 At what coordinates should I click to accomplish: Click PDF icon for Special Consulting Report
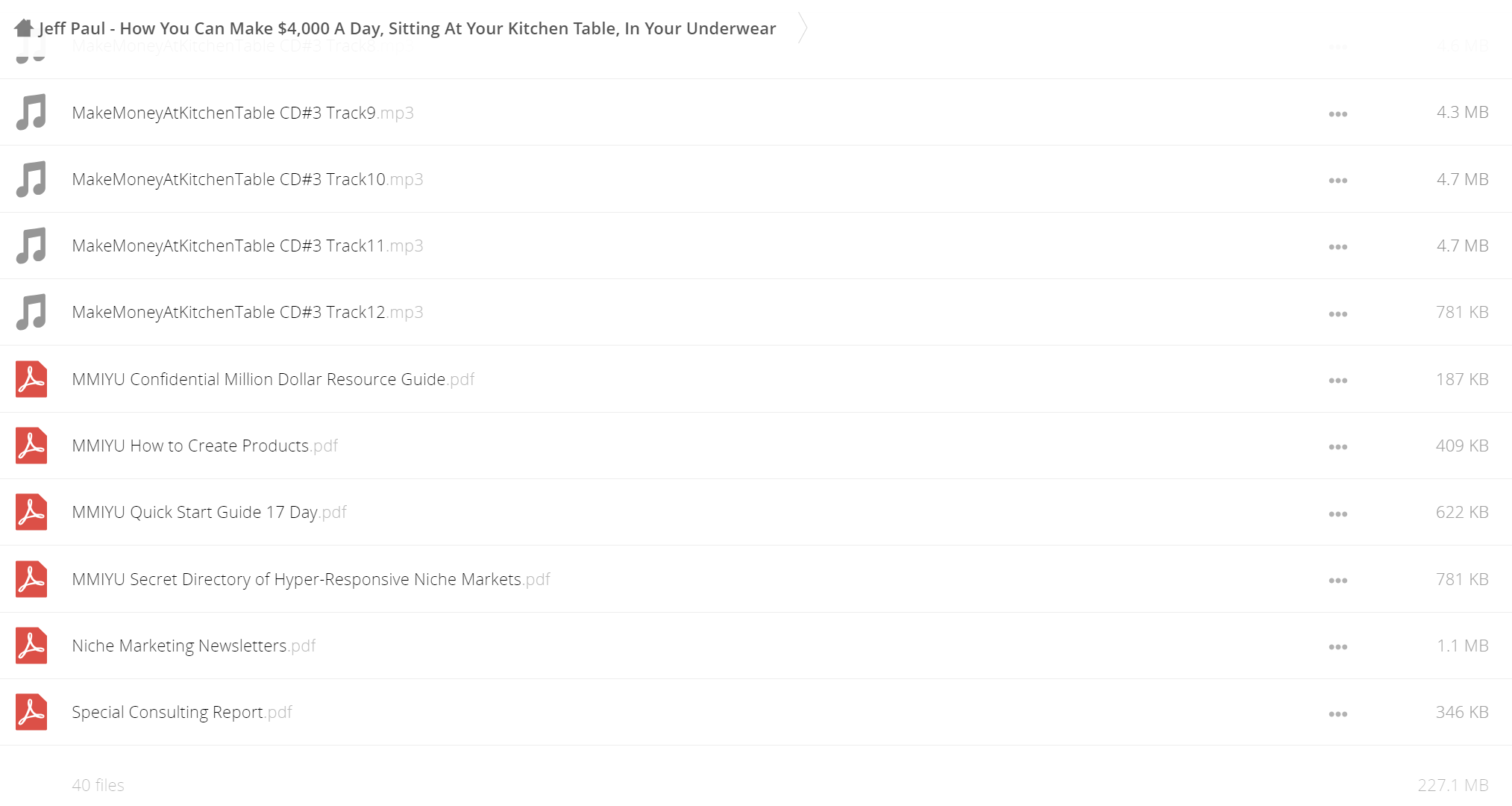click(x=31, y=712)
